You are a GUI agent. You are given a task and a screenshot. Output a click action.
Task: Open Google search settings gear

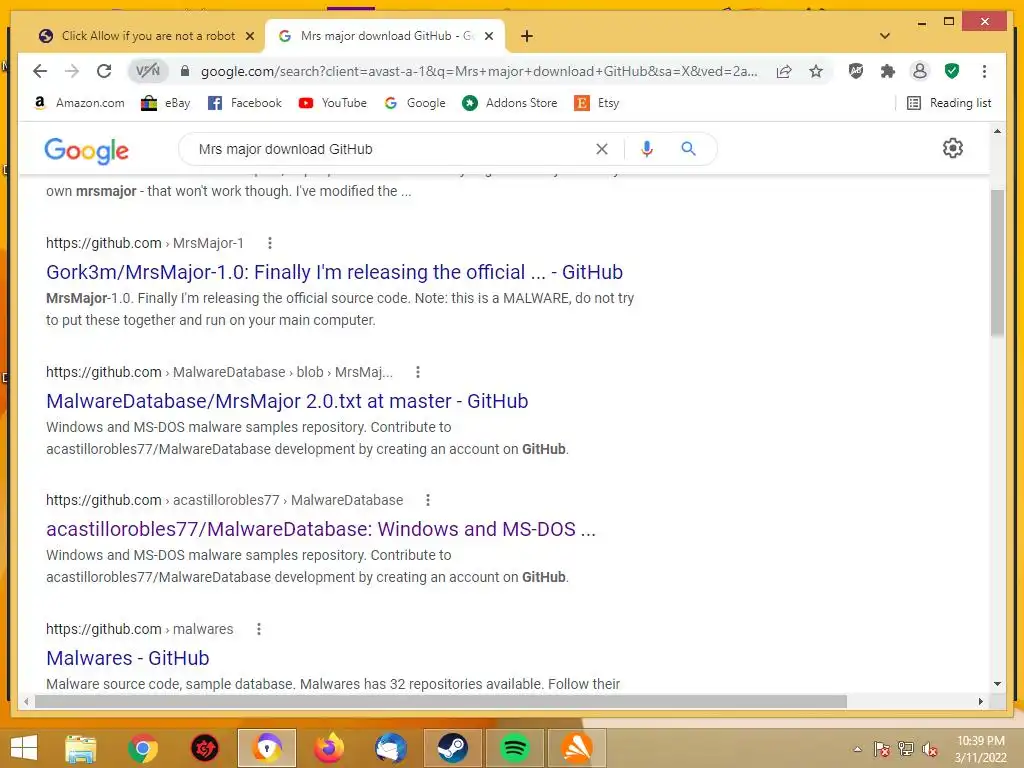click(953, 148)
